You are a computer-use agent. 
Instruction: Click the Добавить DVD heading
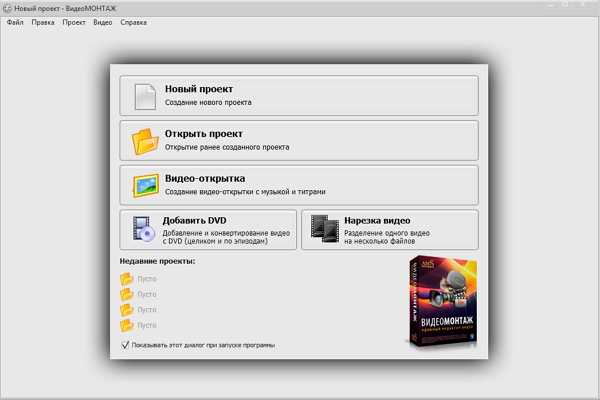pyautogui.click(x=194, y=220)
